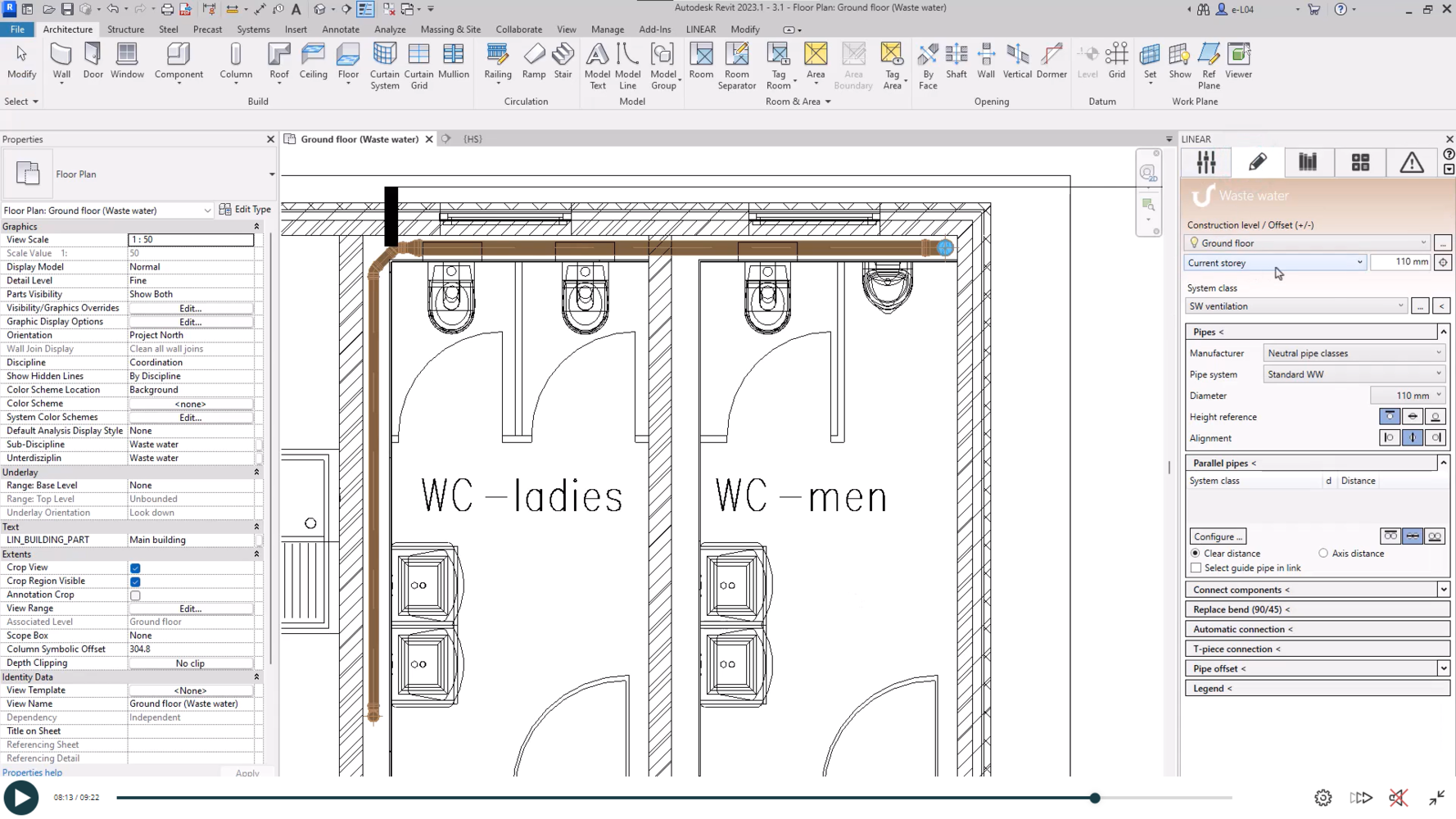Click the video progress slider handle
This screenshot has height=819, width=1456.
(x=1094, y=798)
